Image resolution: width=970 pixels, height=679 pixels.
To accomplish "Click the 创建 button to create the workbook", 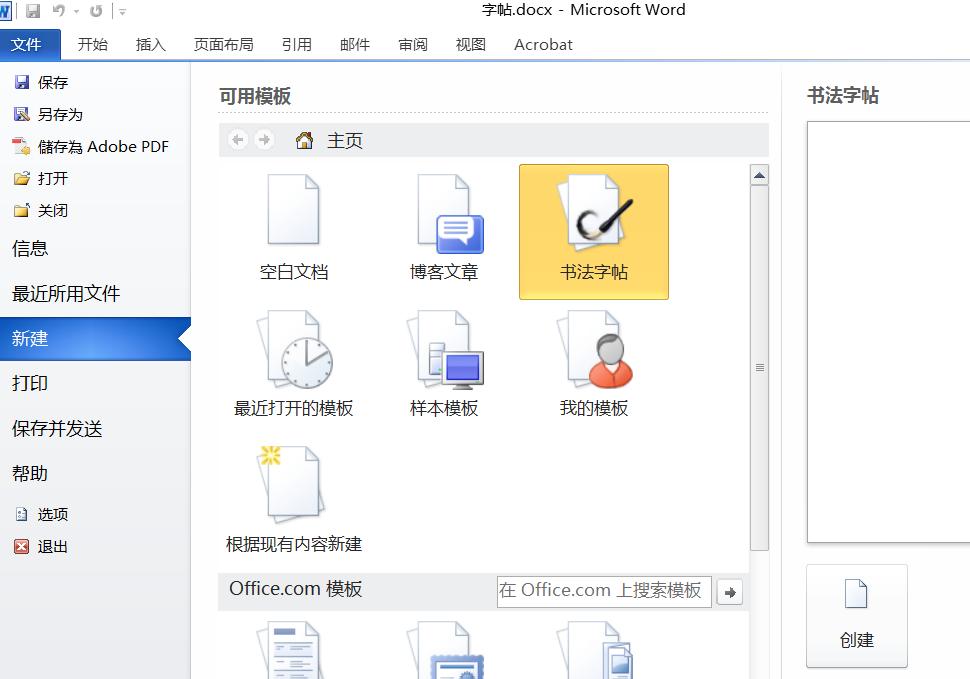I will click(x=856, y=617).
